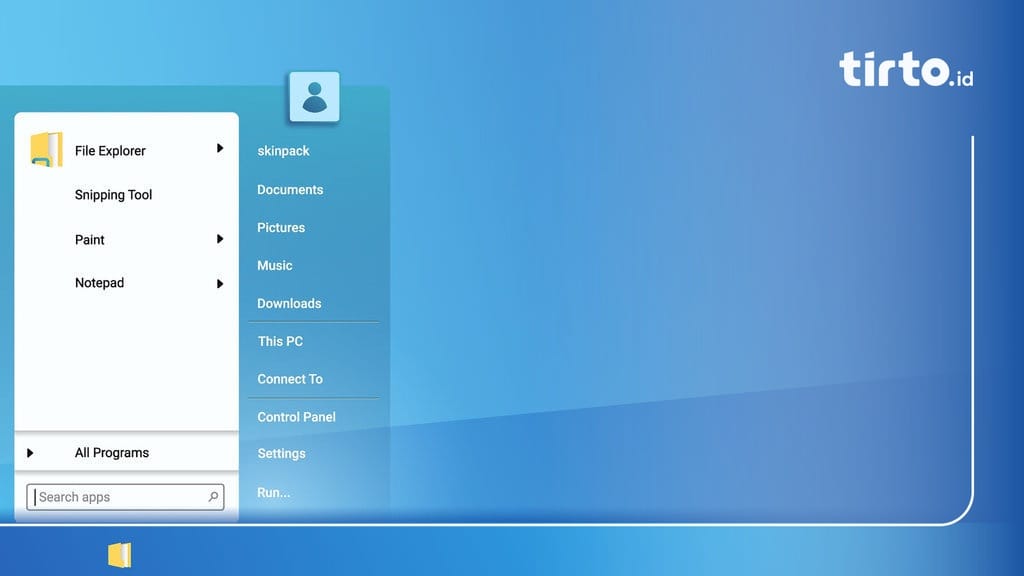Open the Downloads folder
Screen dimensions: 1024x576
coord(289,303)
